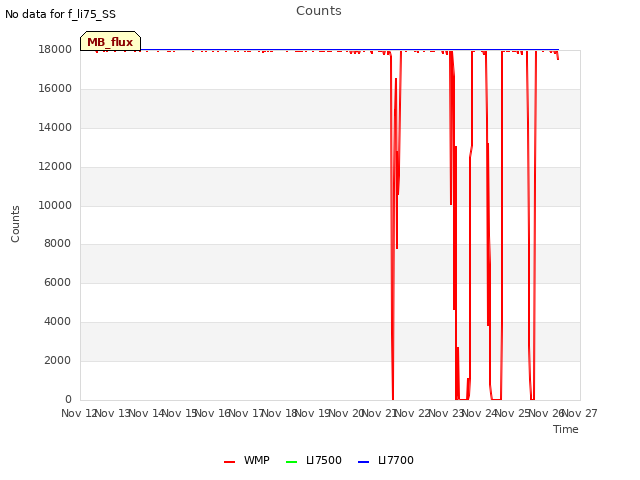Click the 16000 y-axis tick label
Viewport: 640px width, 480px height.
pyautogui.click(x=55, y=89)
